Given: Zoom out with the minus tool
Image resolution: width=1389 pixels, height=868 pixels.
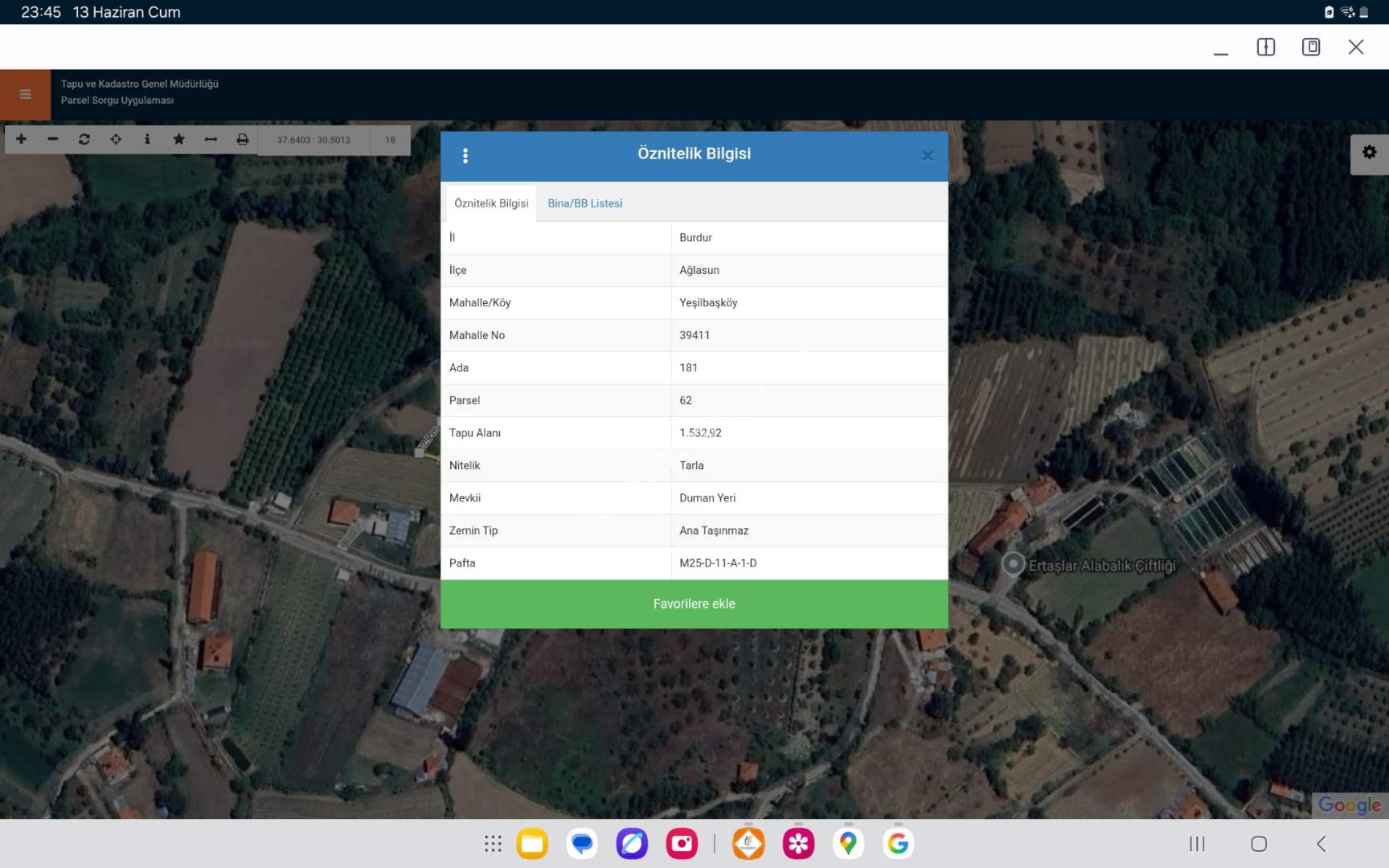Looking at the screenshot, I should 53,139.
